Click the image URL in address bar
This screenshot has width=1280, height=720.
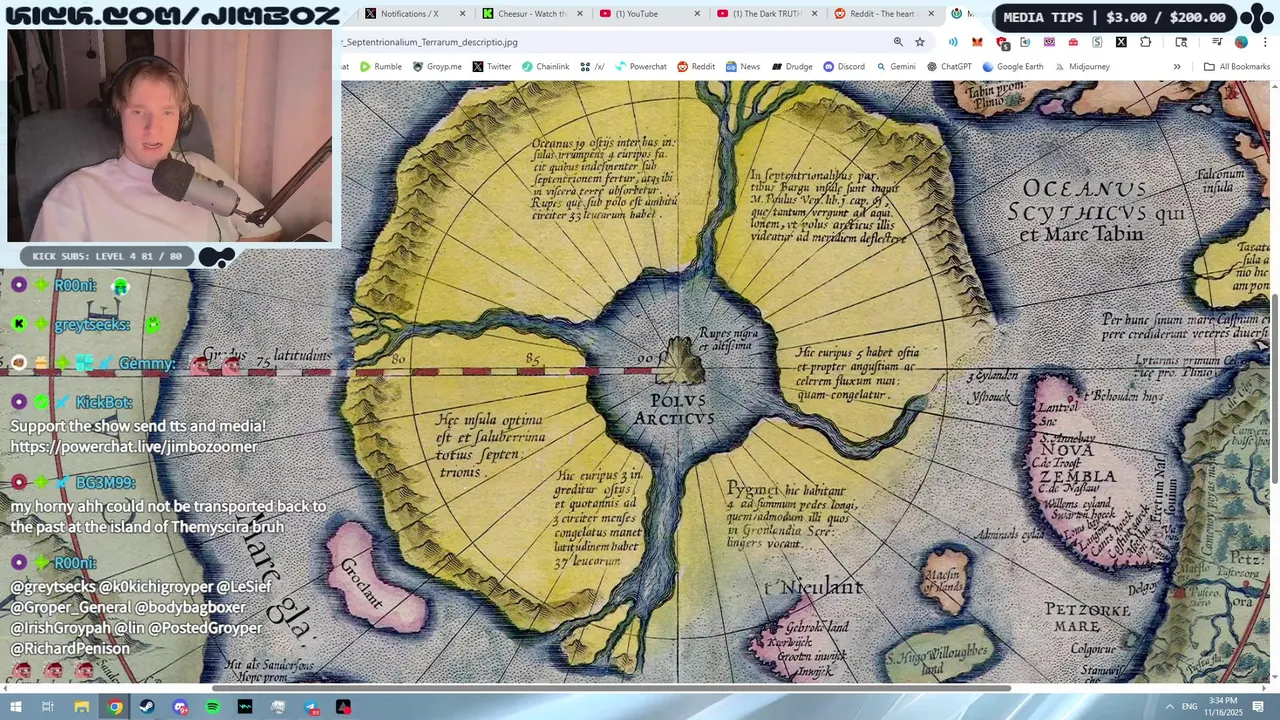point(430,42)
